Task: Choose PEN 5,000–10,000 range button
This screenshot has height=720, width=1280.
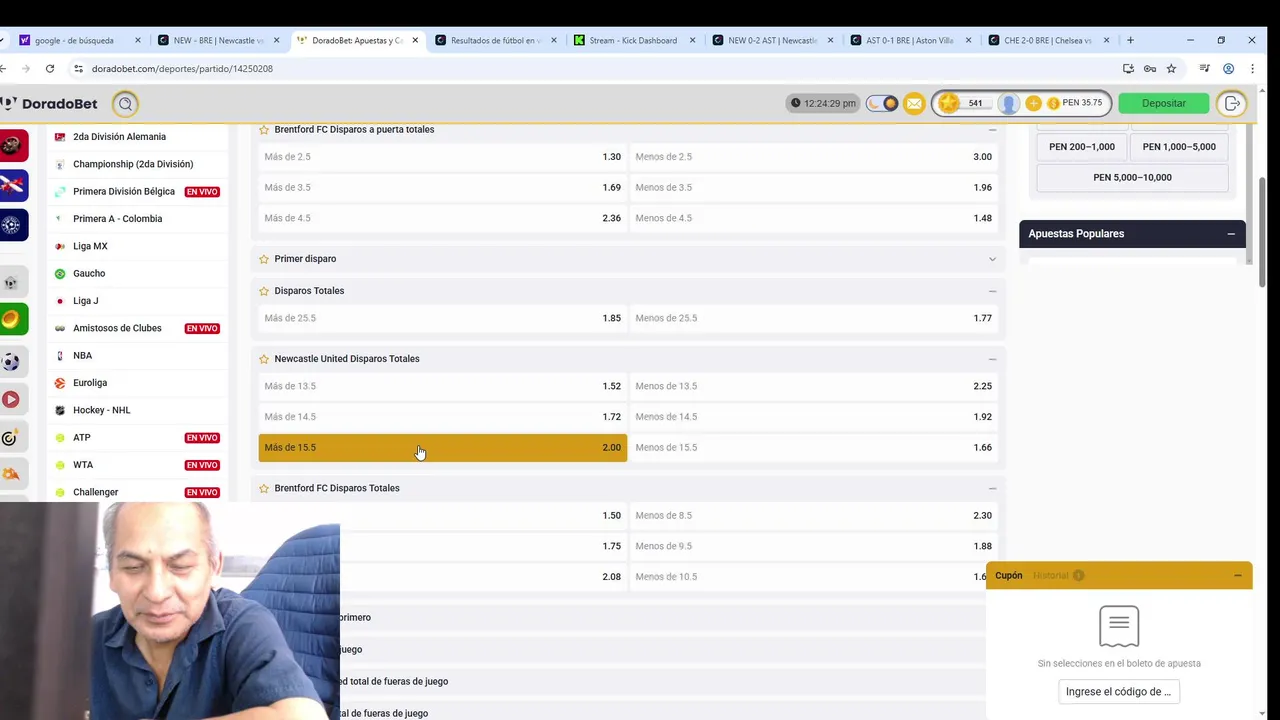Action: click(x=1132, y=178)
